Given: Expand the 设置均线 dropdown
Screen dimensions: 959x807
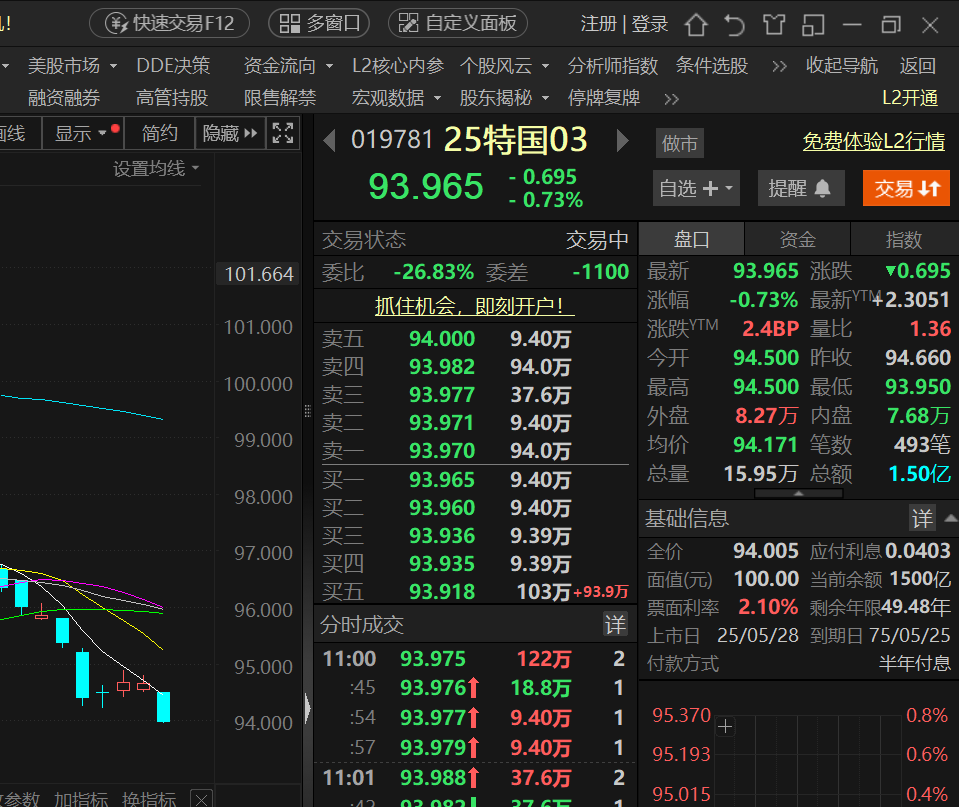Looking at the screenshot, I should click(x=156, y=169).
